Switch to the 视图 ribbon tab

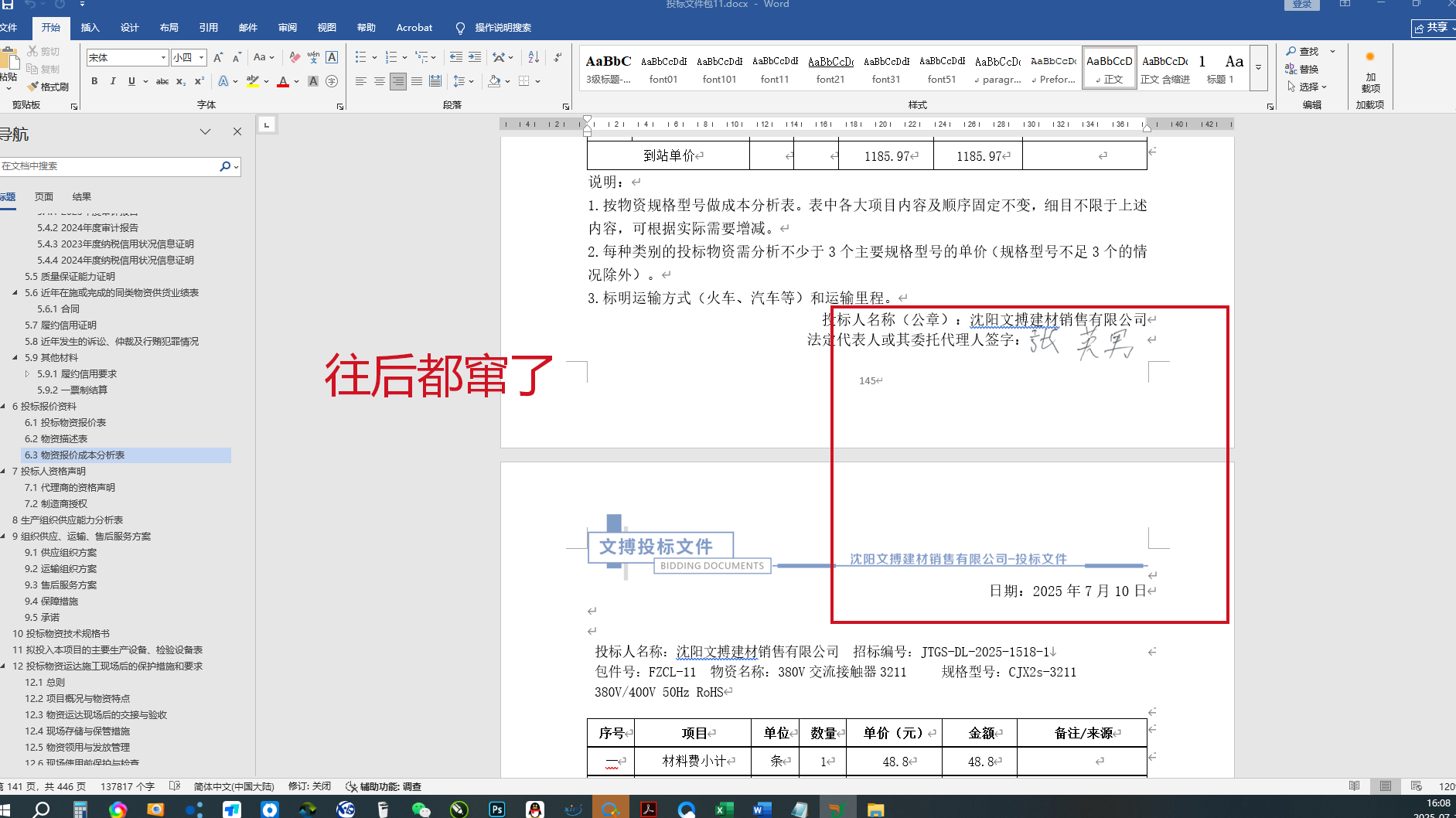coord(326,28)
